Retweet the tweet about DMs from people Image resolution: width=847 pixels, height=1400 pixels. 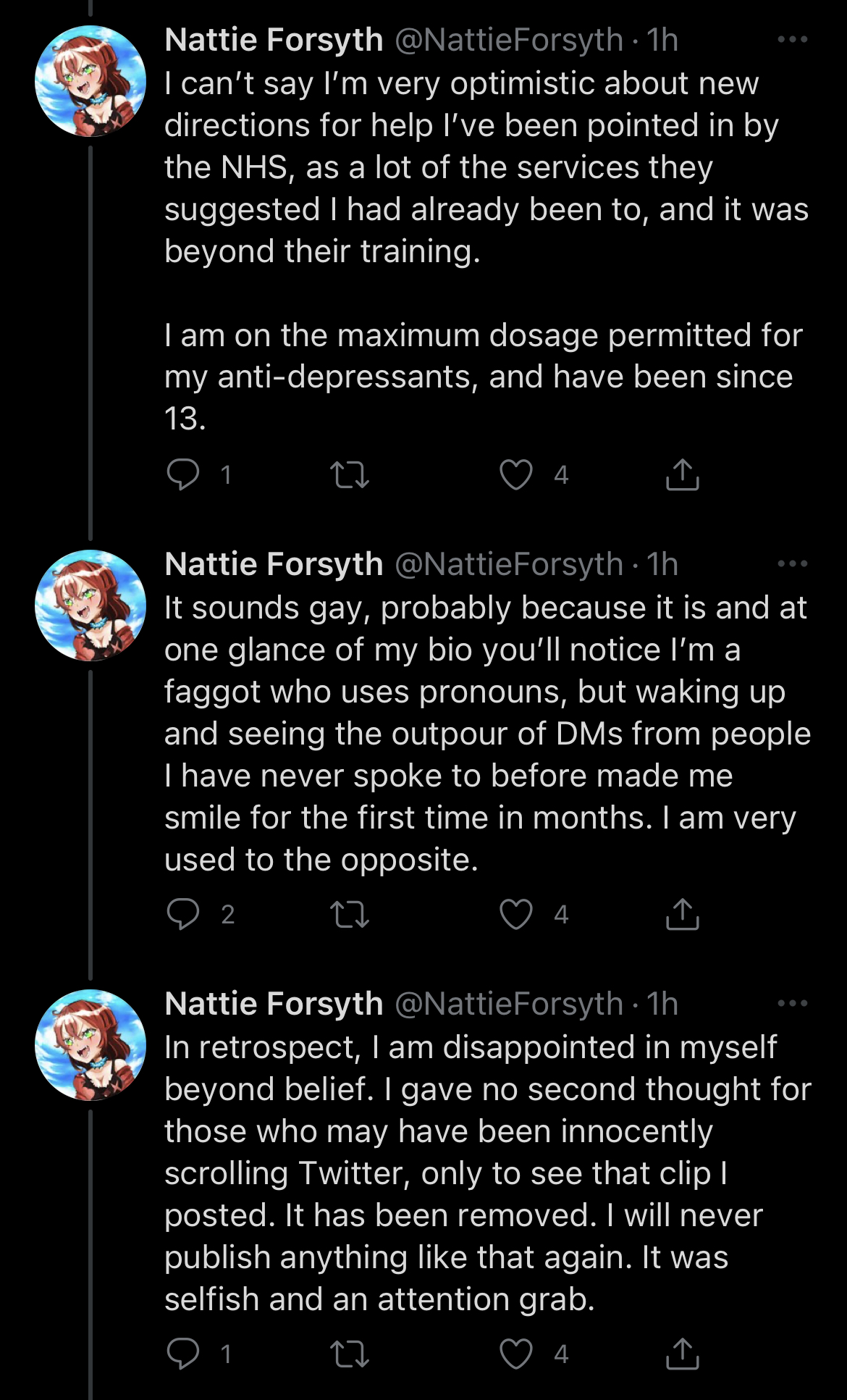point(350,914)
